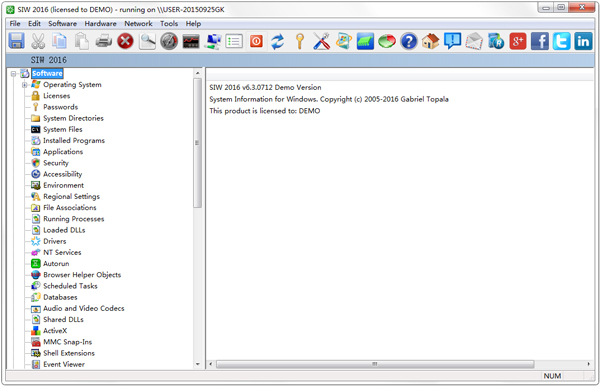Screen dimensions: 600x386
Task: Open help with blue question mark icon
Action: pos(409,41)
